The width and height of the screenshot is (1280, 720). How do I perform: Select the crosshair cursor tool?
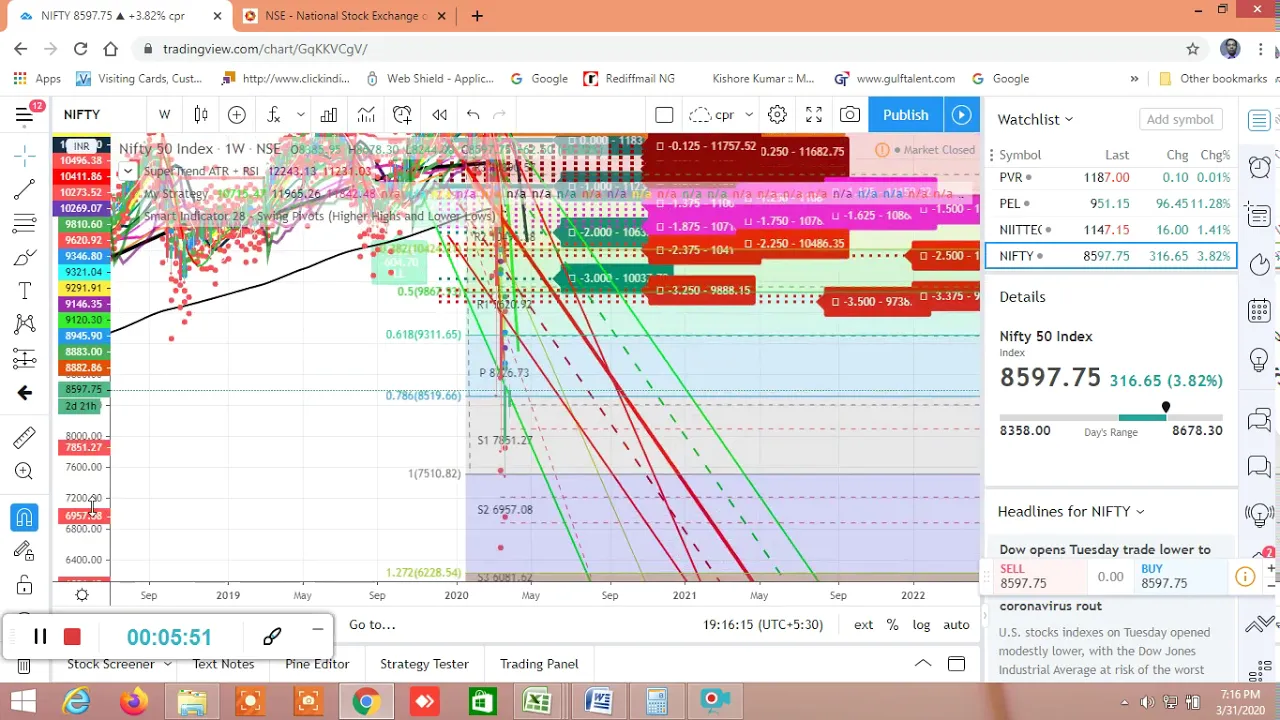point(25,155)
